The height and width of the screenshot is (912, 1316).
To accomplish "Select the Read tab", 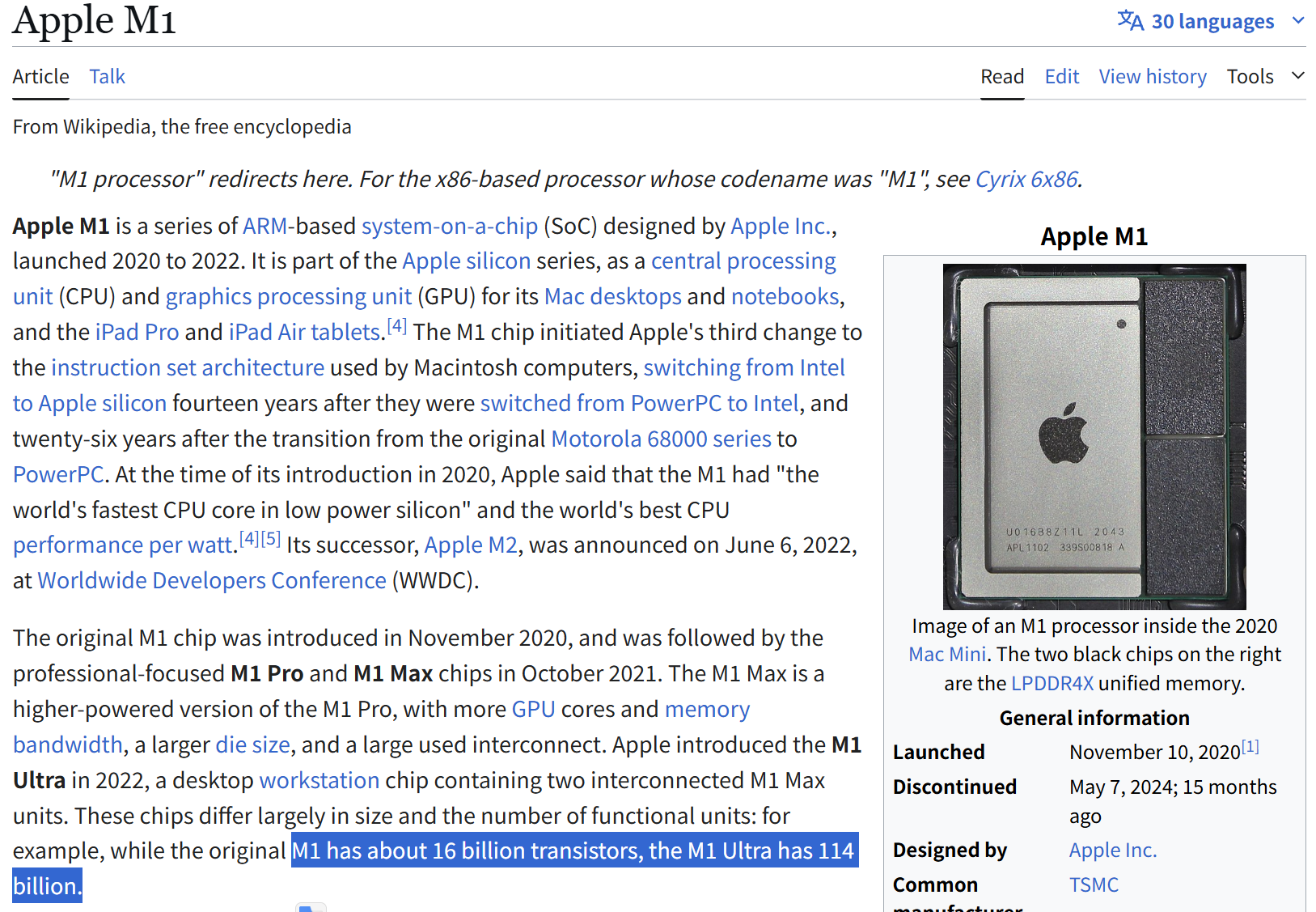I will click(x=1002, y=76).
